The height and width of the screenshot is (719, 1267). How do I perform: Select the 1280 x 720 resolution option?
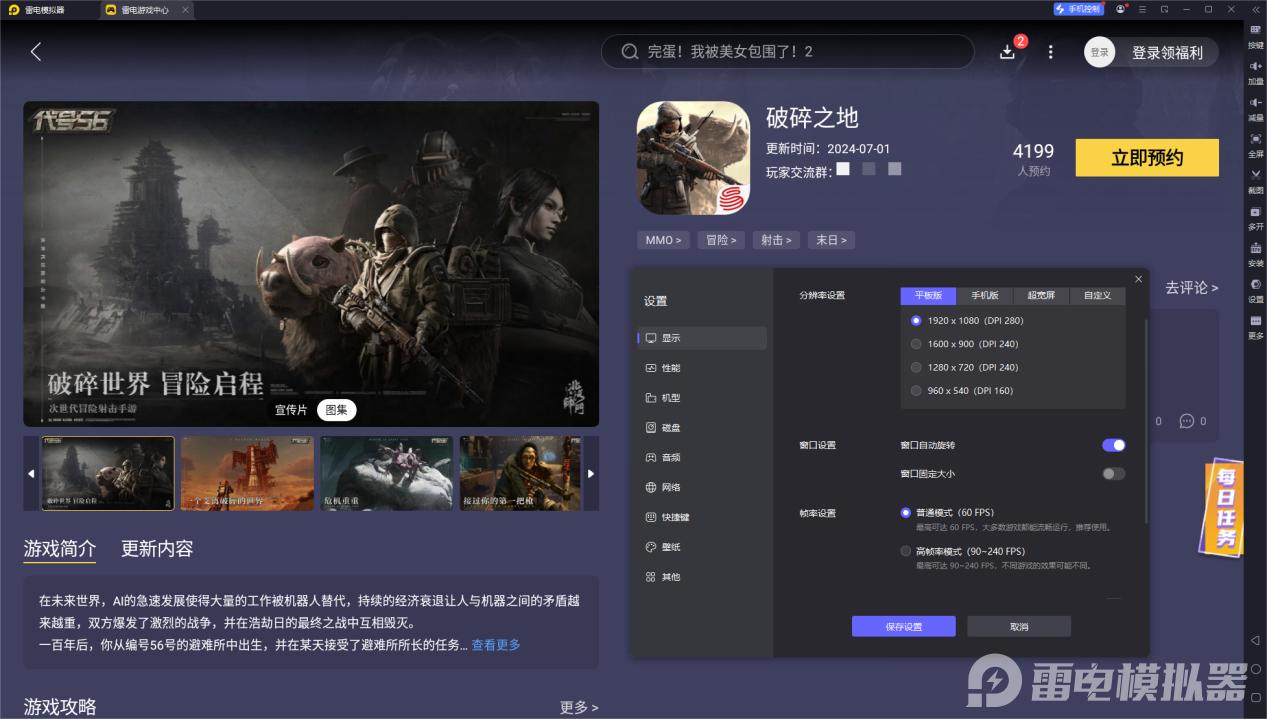[916, 367]
